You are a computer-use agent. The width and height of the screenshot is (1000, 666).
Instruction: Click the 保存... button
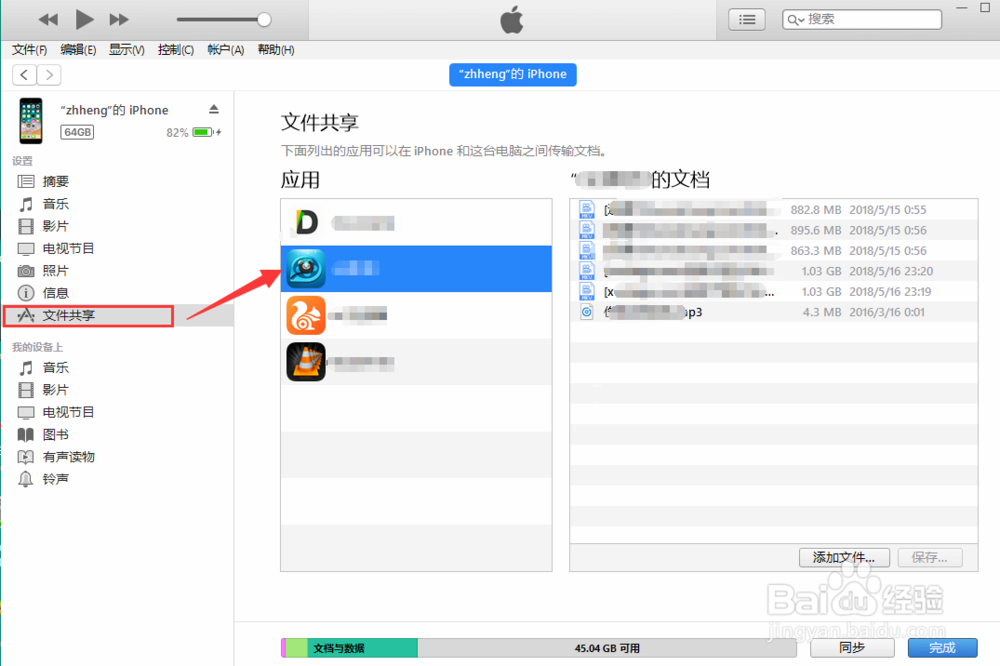[x=929, y=558]
